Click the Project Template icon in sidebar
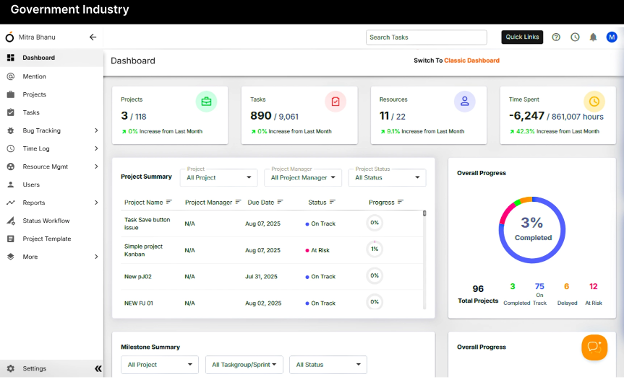Image resolution: width=624 pixels, height=378 pixels. pos(11,239)
